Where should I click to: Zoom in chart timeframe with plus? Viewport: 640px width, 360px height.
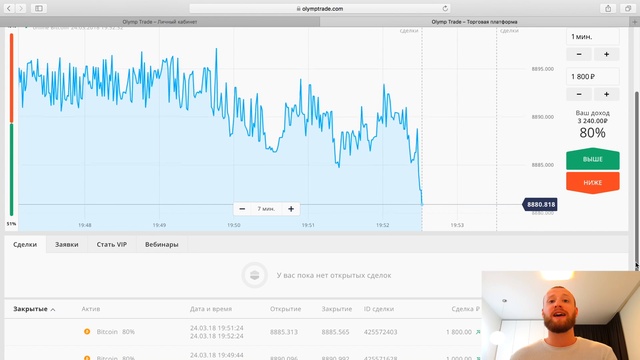tap(291, 209)
